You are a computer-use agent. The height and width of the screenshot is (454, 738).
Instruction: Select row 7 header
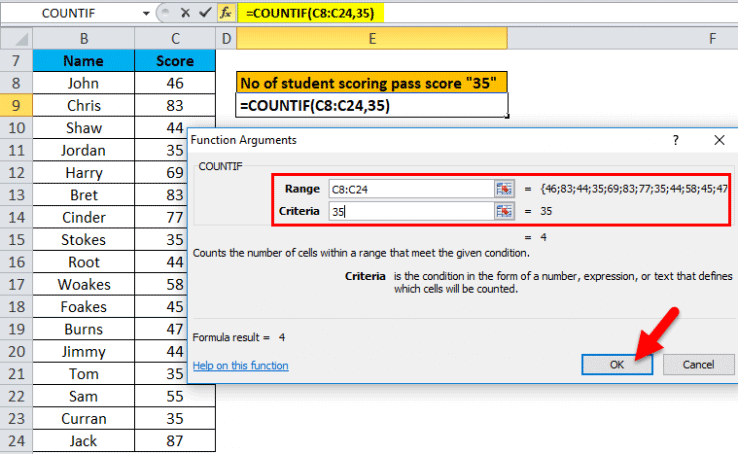coord(16,61)
